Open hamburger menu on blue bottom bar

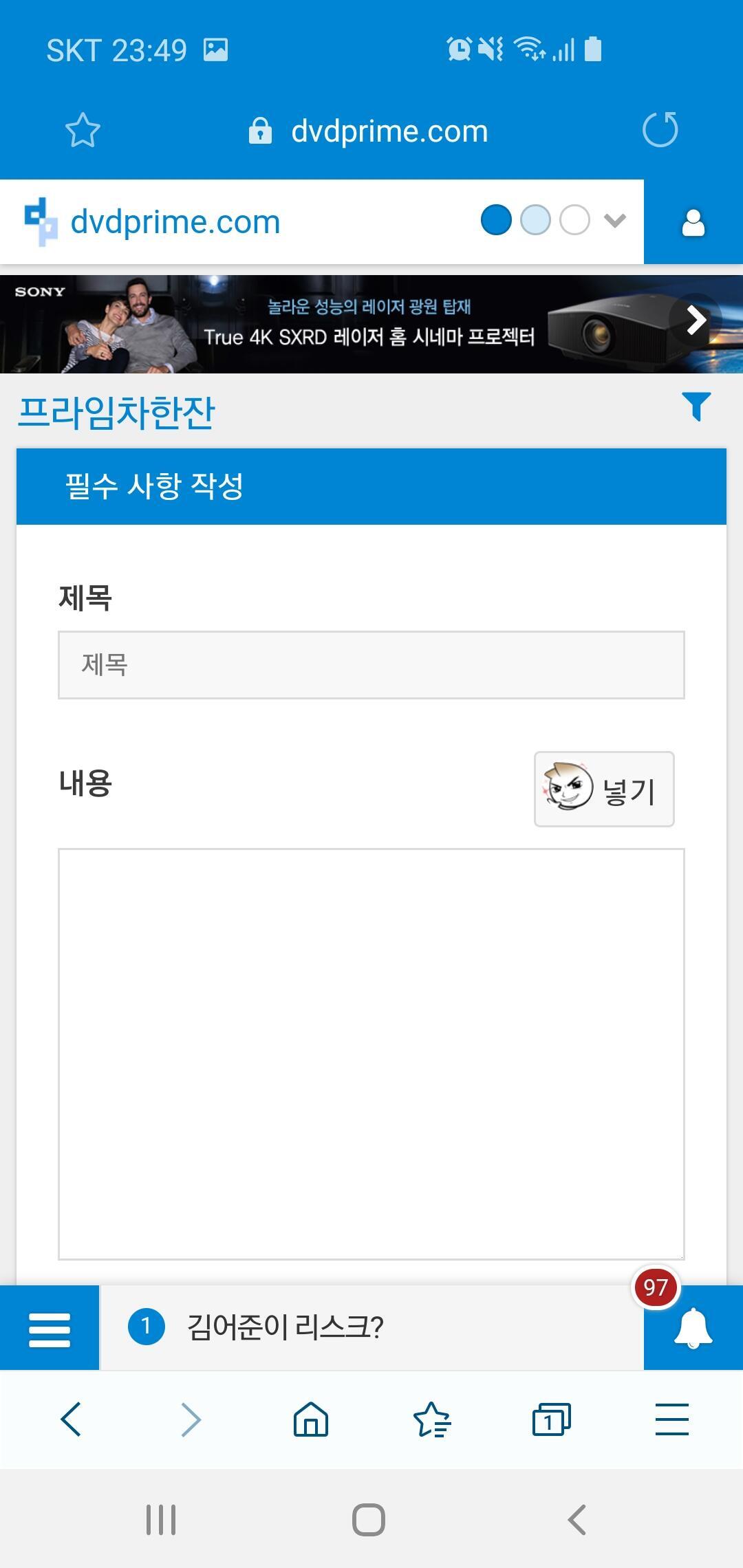50,1329
